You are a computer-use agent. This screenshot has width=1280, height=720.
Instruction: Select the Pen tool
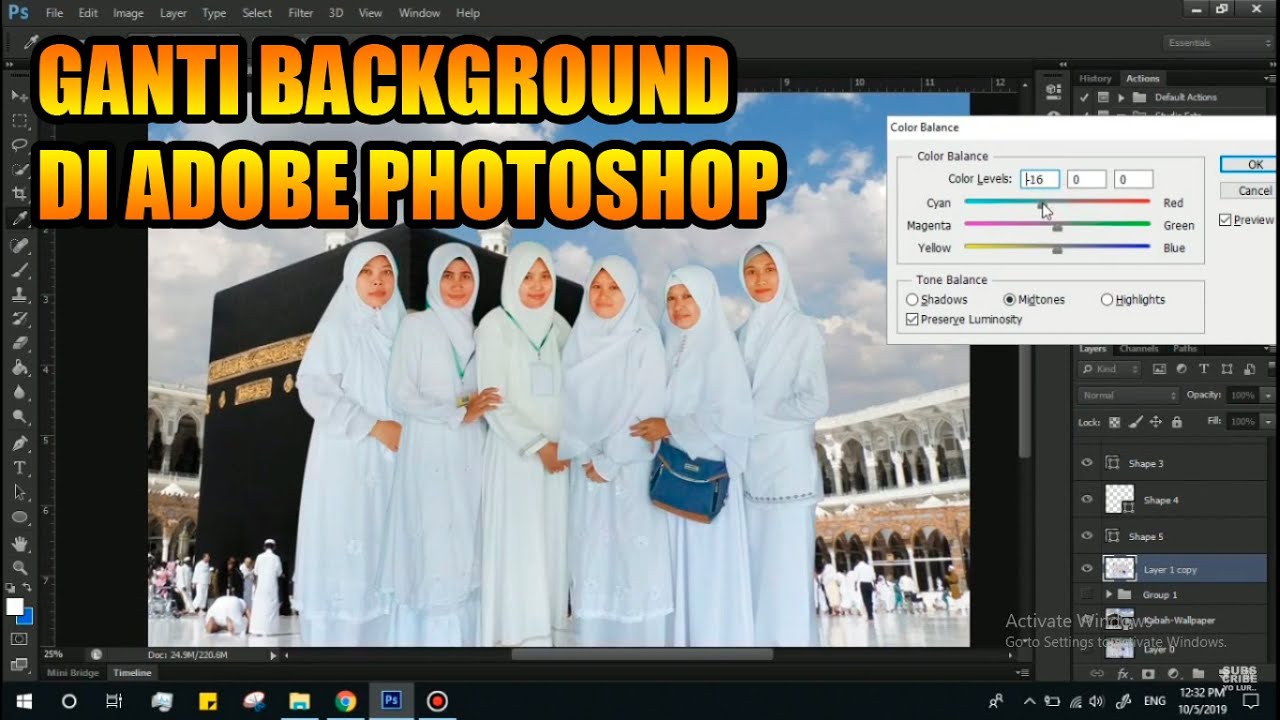pyautogui.click(x=19, y=443)
